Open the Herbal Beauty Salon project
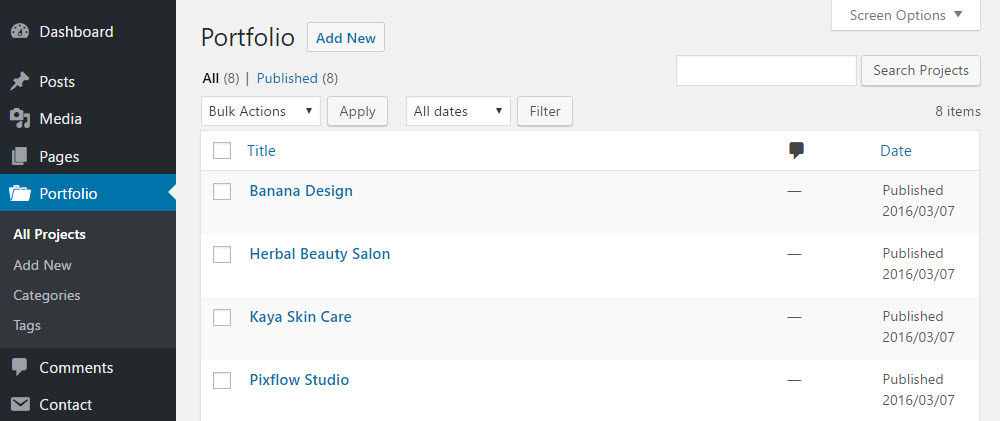The width and height of the screenshot is (1000, 421). tap(320, 254)
